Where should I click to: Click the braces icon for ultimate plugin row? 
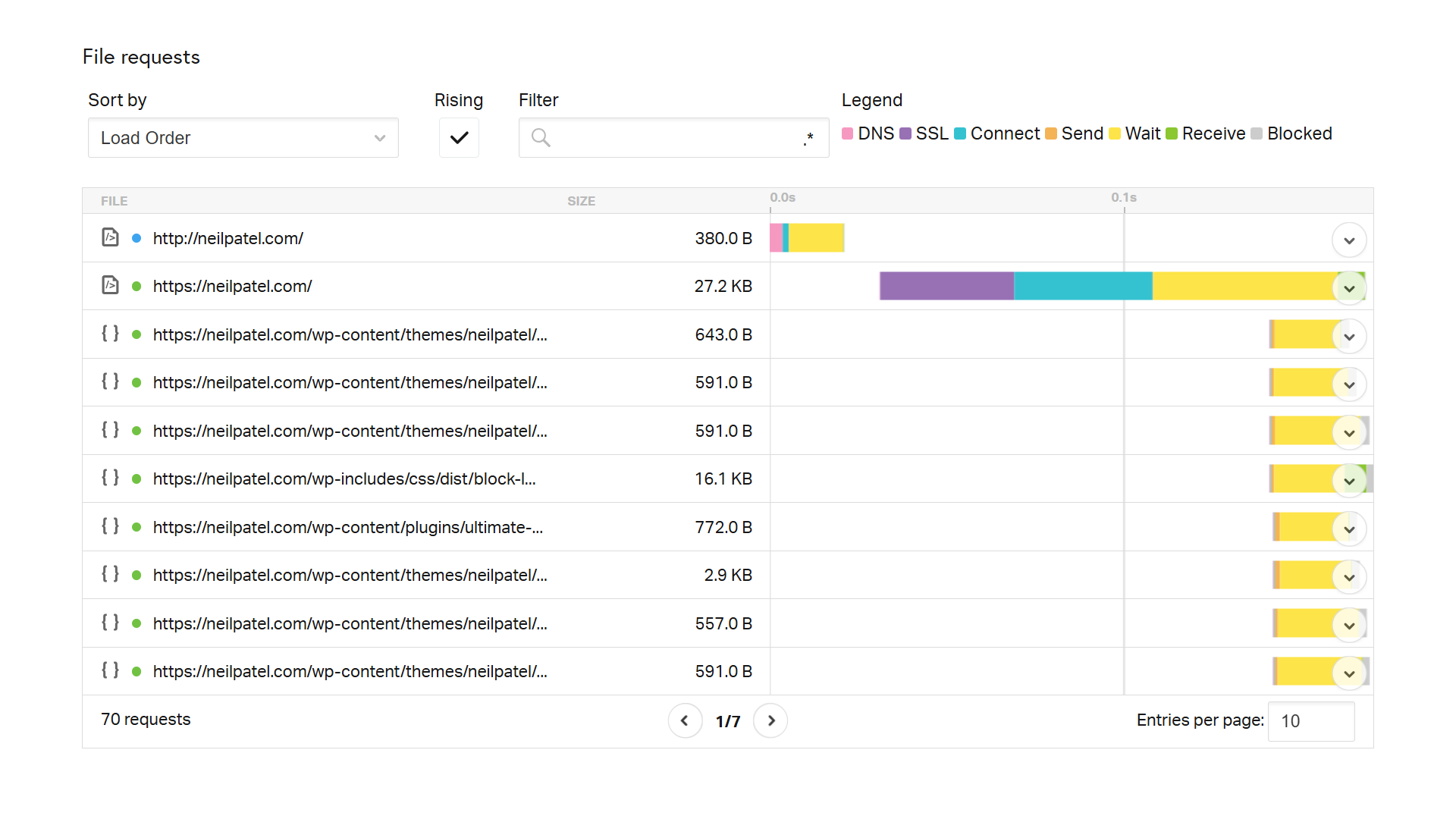point(111,526)
